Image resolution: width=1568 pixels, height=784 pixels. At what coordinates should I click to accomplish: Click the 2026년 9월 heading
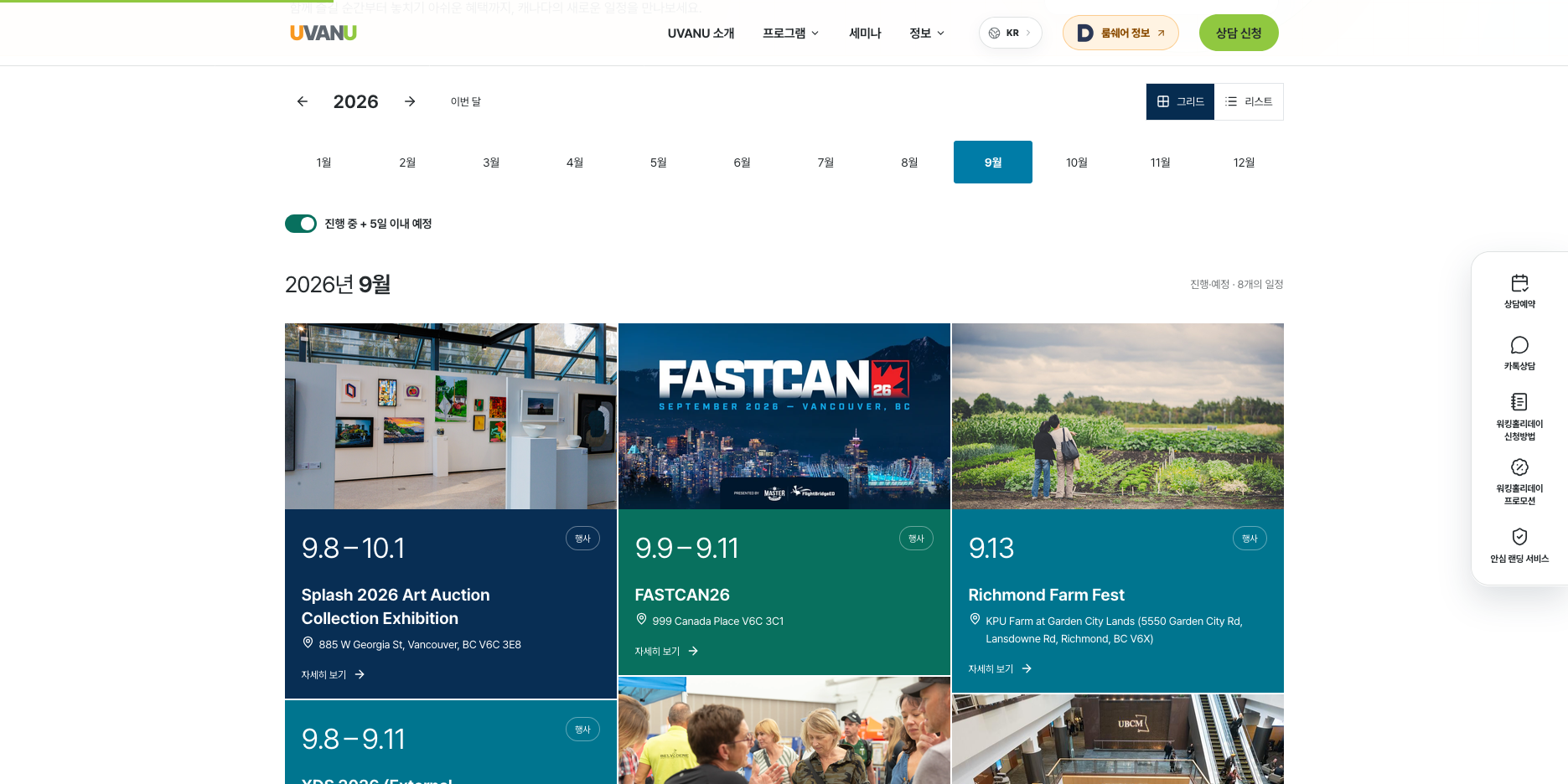pos(338,285)
